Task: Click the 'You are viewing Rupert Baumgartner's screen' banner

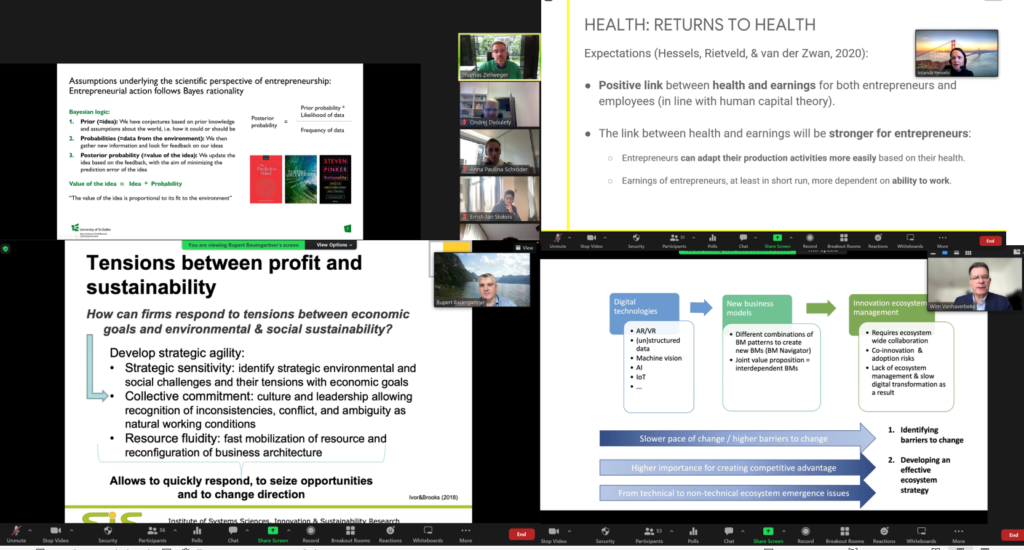Action: [x=243, y=245]
